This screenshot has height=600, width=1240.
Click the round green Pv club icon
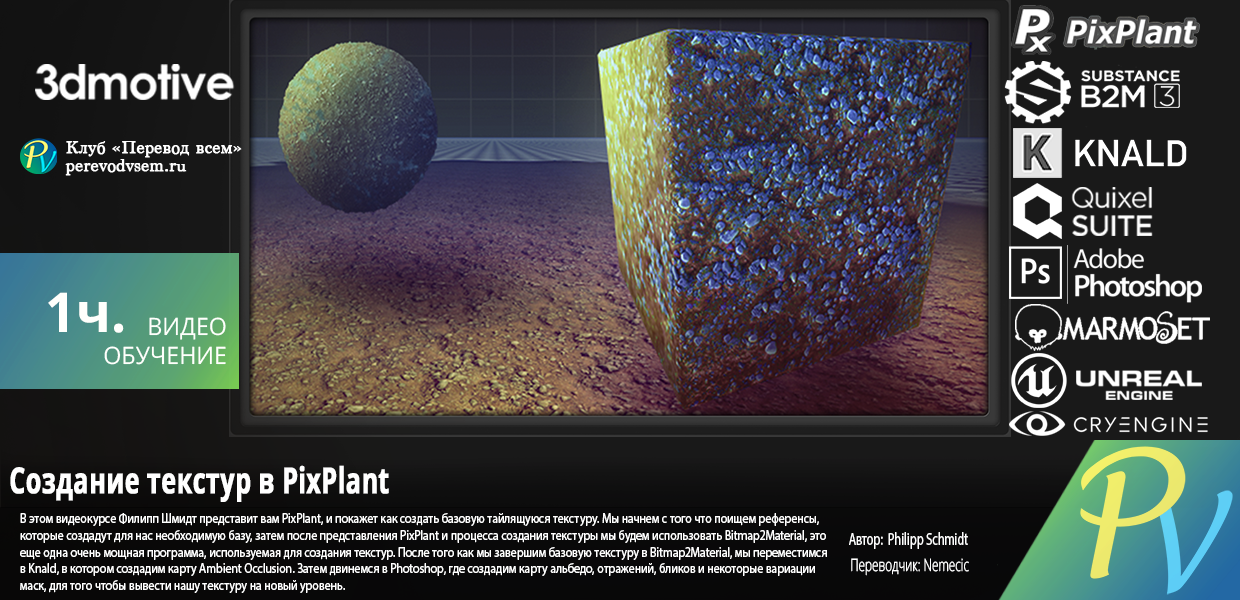(x=38, y=156)
